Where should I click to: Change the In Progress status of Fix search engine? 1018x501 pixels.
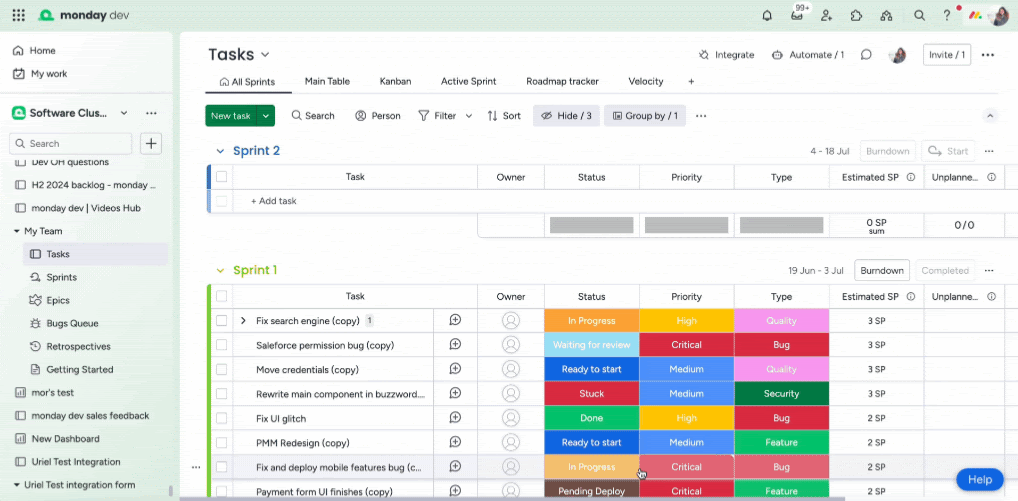click(591, 321)
